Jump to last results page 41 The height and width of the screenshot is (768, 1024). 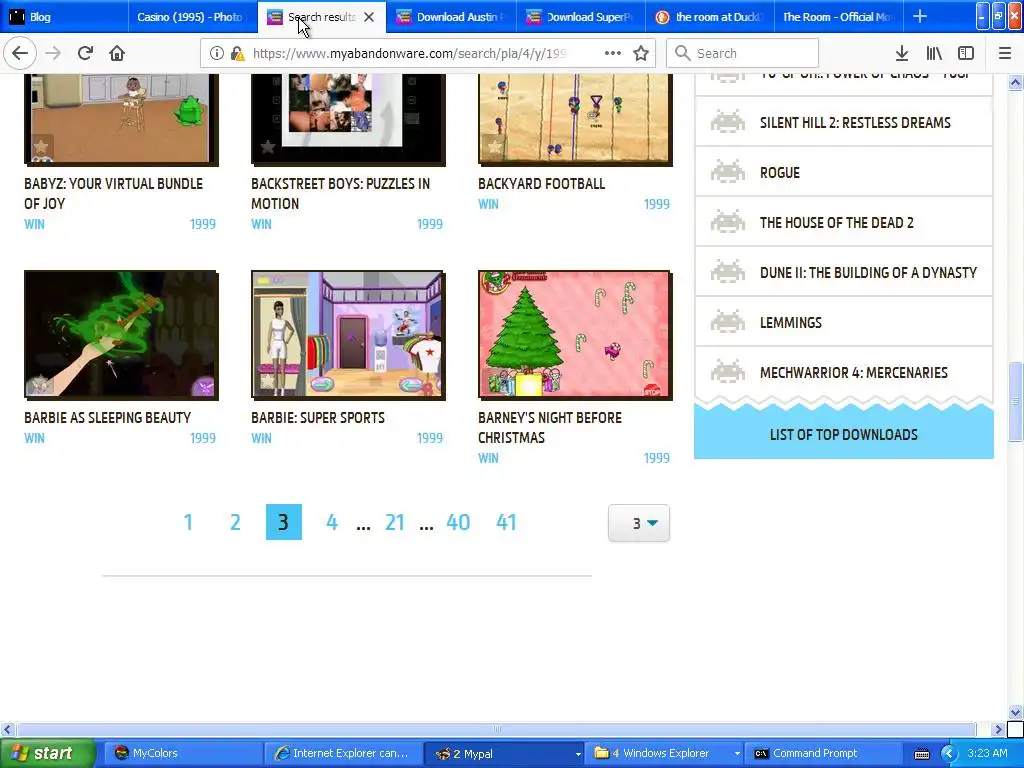[506, 522]
